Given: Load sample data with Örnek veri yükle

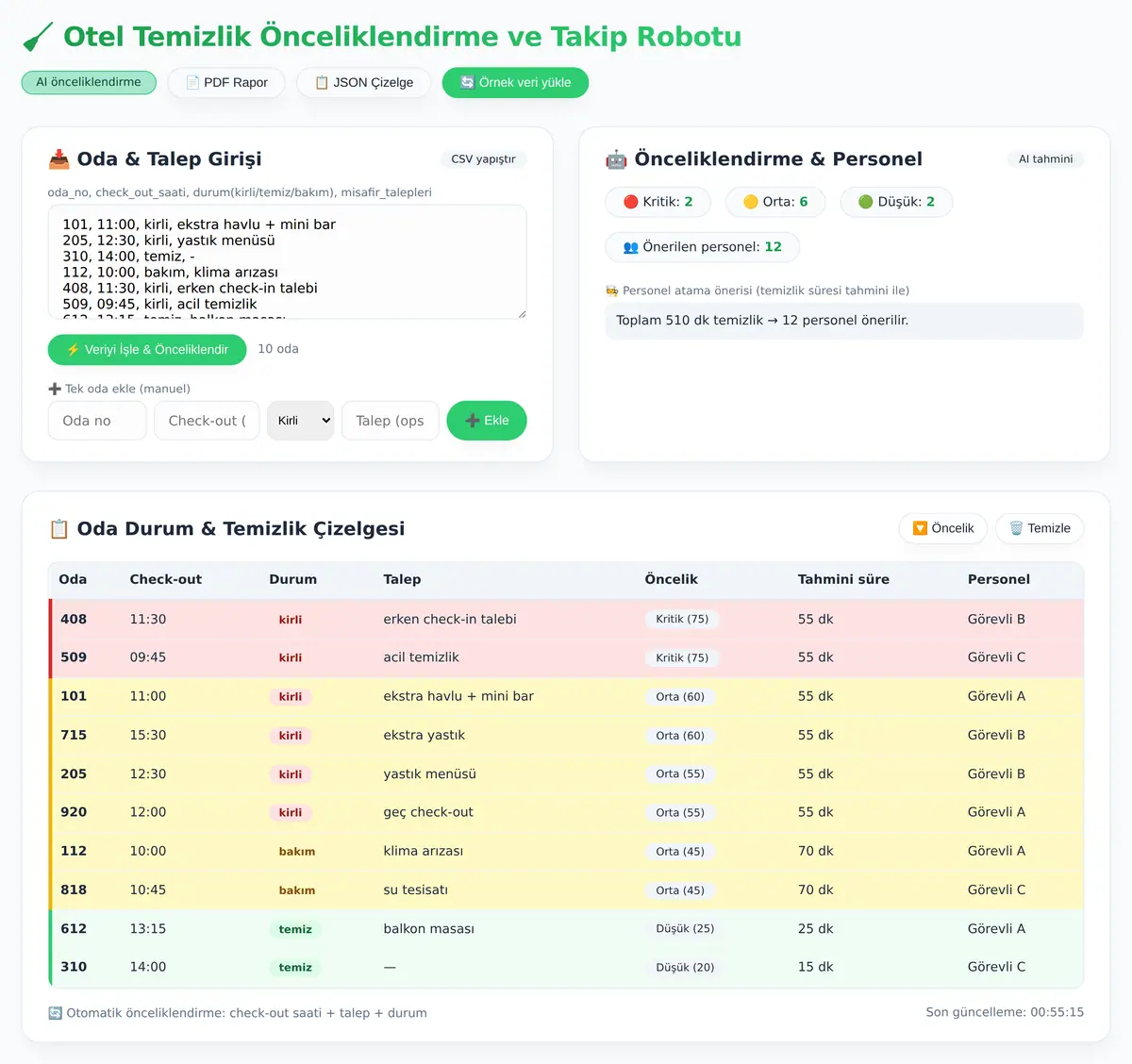Looking at the screenshot, I should pyautogui.click(x=515, y=82).
